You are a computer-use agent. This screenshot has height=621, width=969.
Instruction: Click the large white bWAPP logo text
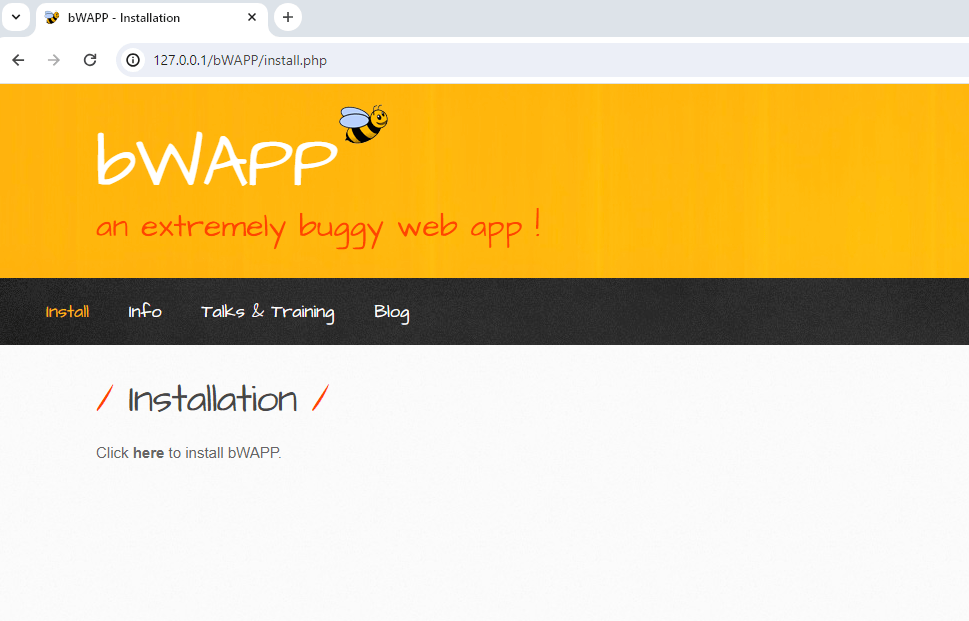pos(216,160)
